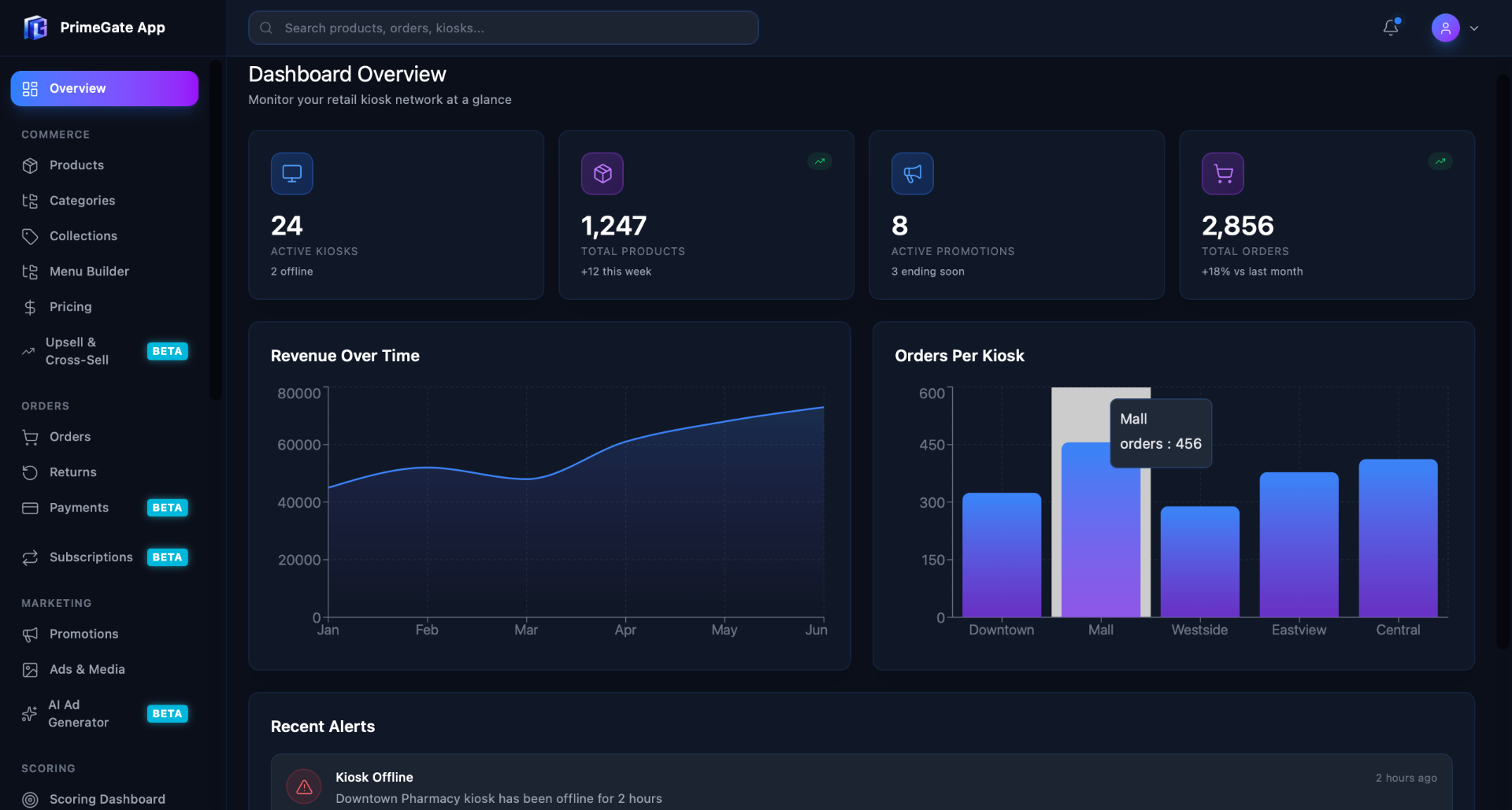Screen dimensions: 1512x810
Task: Click the '2 offline' text
Action: point(292,272)
